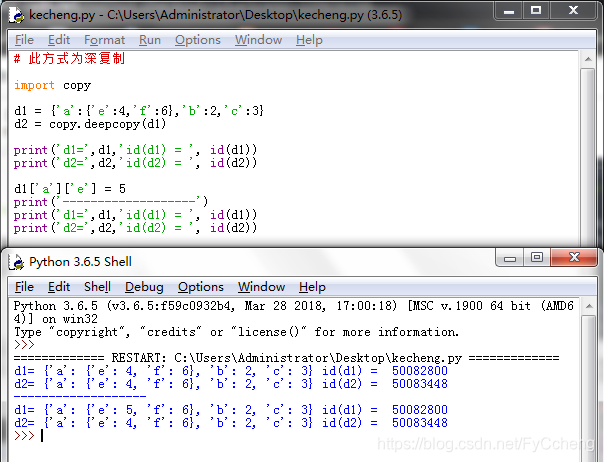Maximize the kecheng.py editor window
The height and width of the screenshot is (462, 604).
536,10
